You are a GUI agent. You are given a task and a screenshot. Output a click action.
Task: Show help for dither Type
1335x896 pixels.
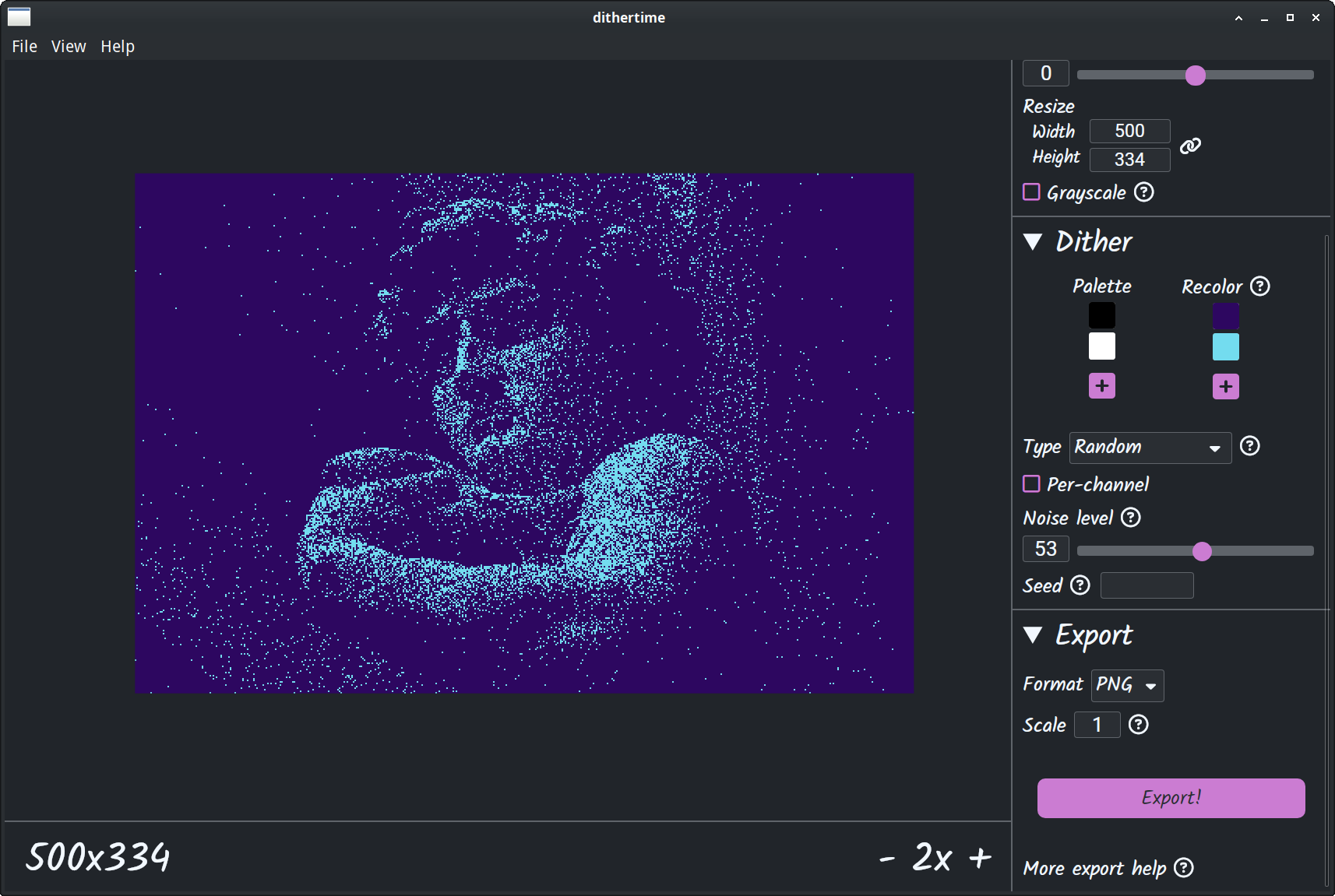point(1249,446)
